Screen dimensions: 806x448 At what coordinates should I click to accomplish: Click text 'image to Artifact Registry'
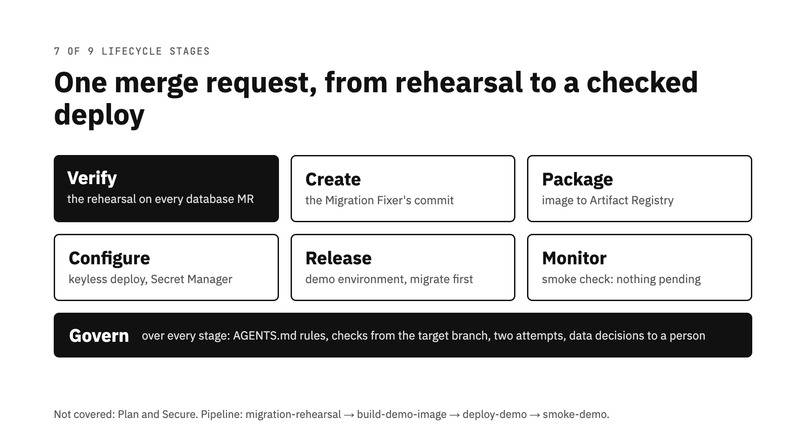(608, 200)
